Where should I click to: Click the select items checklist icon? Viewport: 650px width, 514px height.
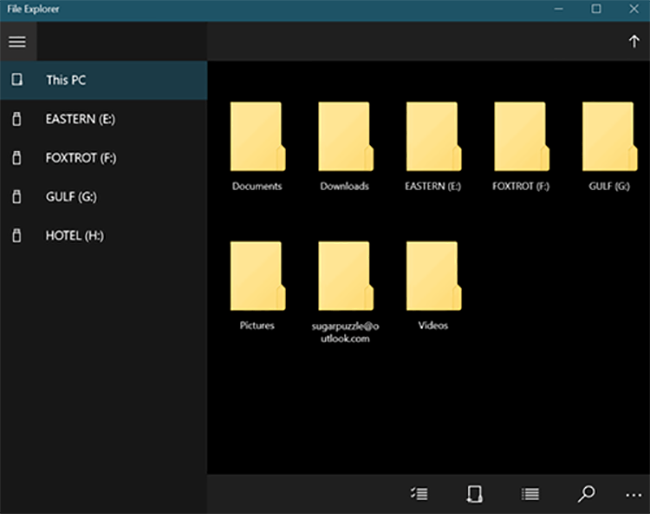click(420, 494)
